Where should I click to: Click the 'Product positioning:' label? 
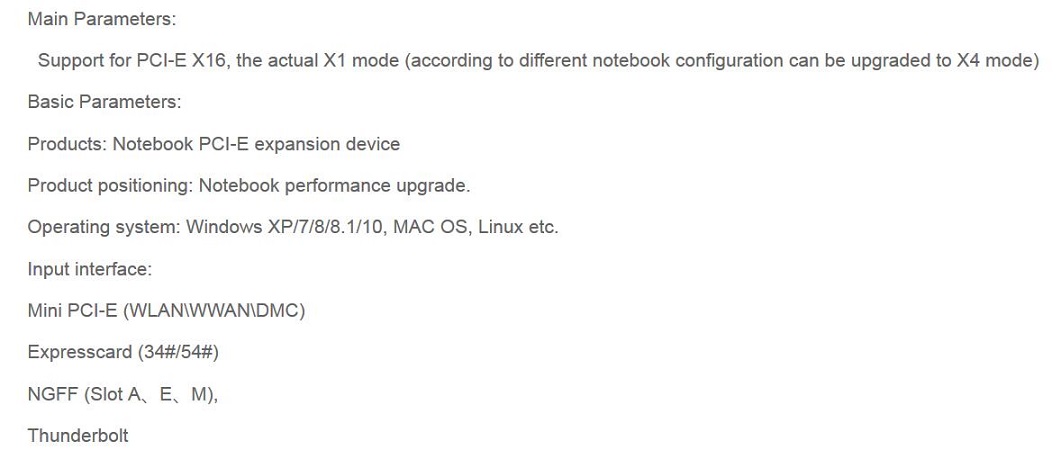click(110, 185)
